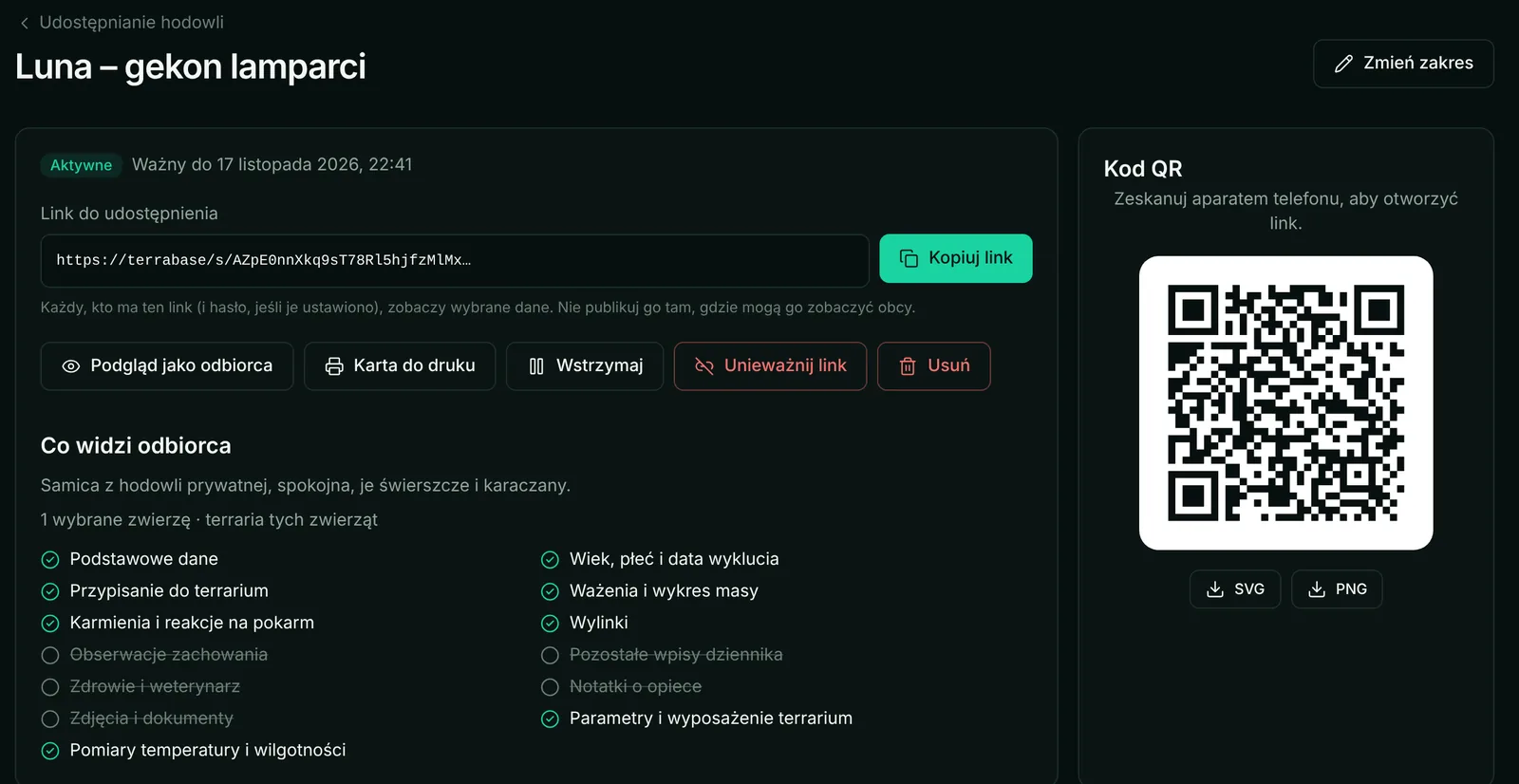Click check icon beside Parametry i wyposażenie terrarium
The image size is (1519, 784).
pyautogui.click(x=550, y=719)
